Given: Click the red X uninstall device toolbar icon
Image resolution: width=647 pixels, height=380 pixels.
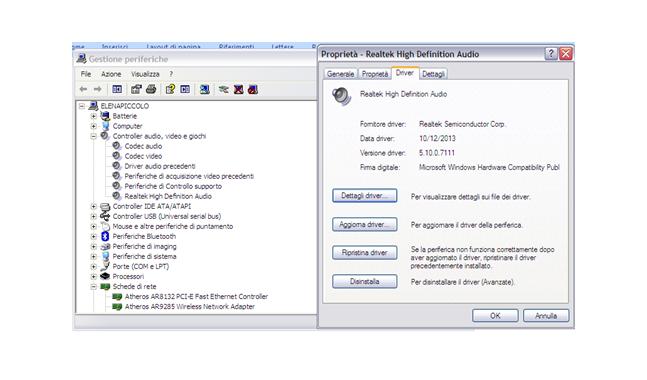Looking at the screenshot, I should click(x=238, y=89).
